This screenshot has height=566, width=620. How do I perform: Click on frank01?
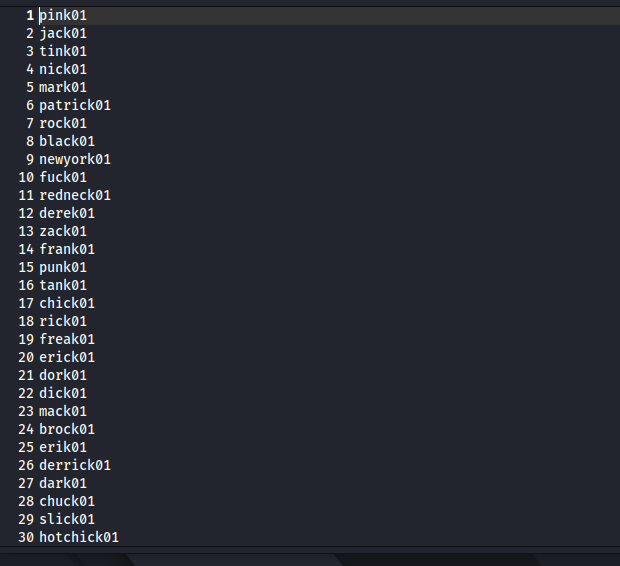pyautogui.click(x=67, y=250)
